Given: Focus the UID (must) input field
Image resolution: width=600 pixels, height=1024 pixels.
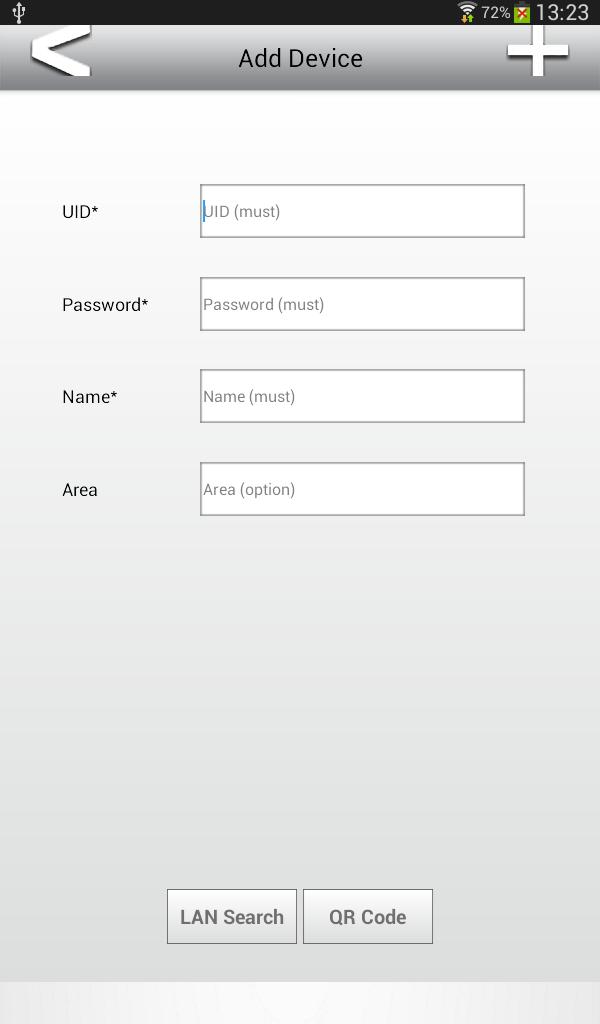Looking at the screenshot, I should click(362, 211).
